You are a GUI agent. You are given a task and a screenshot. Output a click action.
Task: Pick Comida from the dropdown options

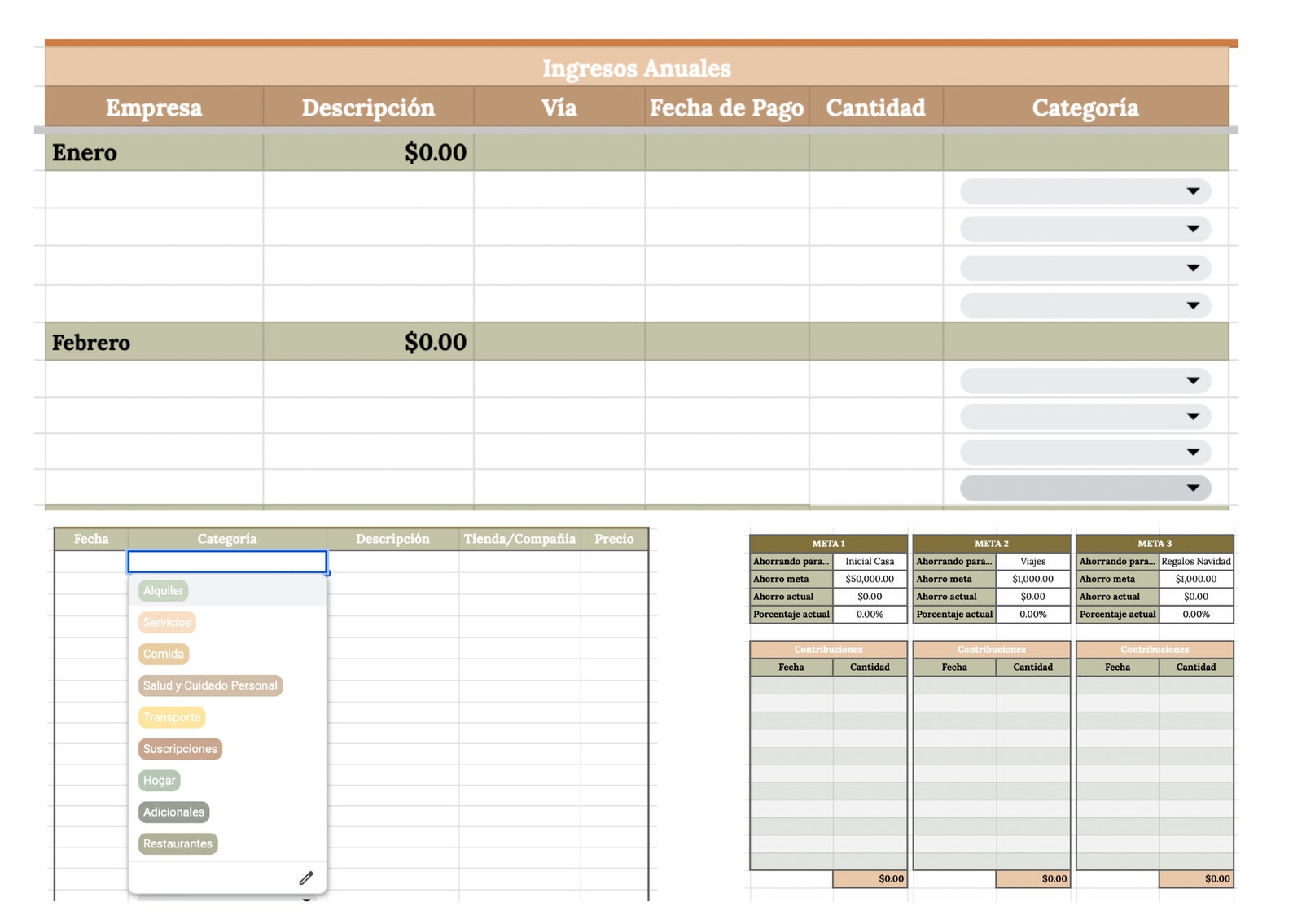164,654
